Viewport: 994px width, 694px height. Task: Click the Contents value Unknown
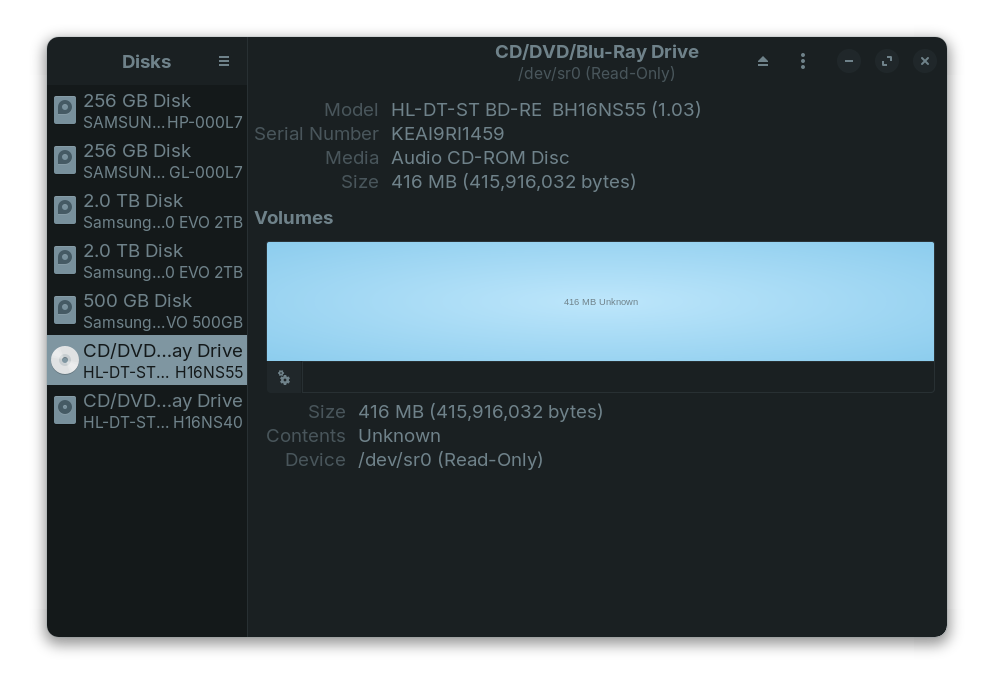[399, 436]
